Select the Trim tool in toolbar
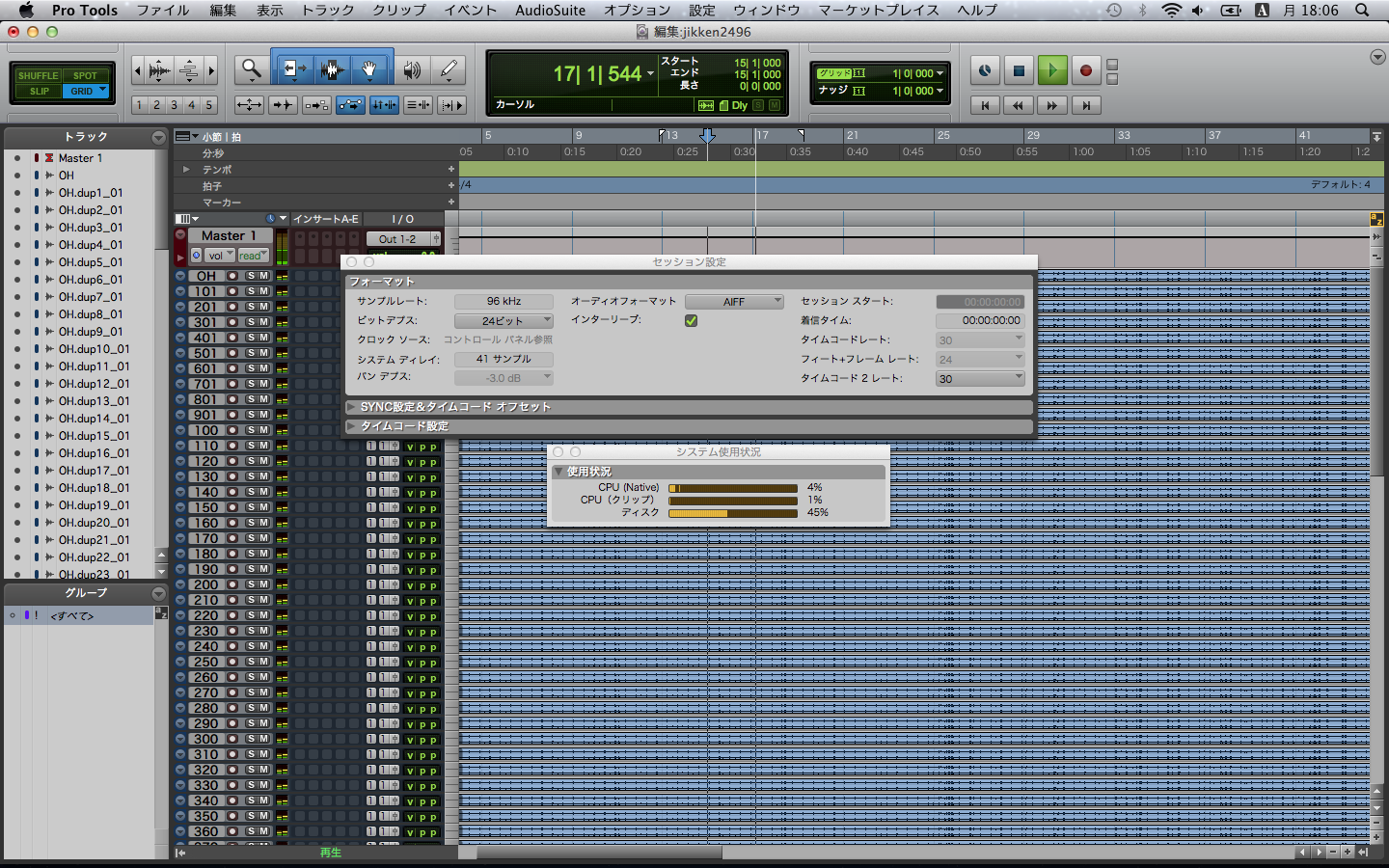The width and height of the screenshot is (1389, 868). click(294, 69)
